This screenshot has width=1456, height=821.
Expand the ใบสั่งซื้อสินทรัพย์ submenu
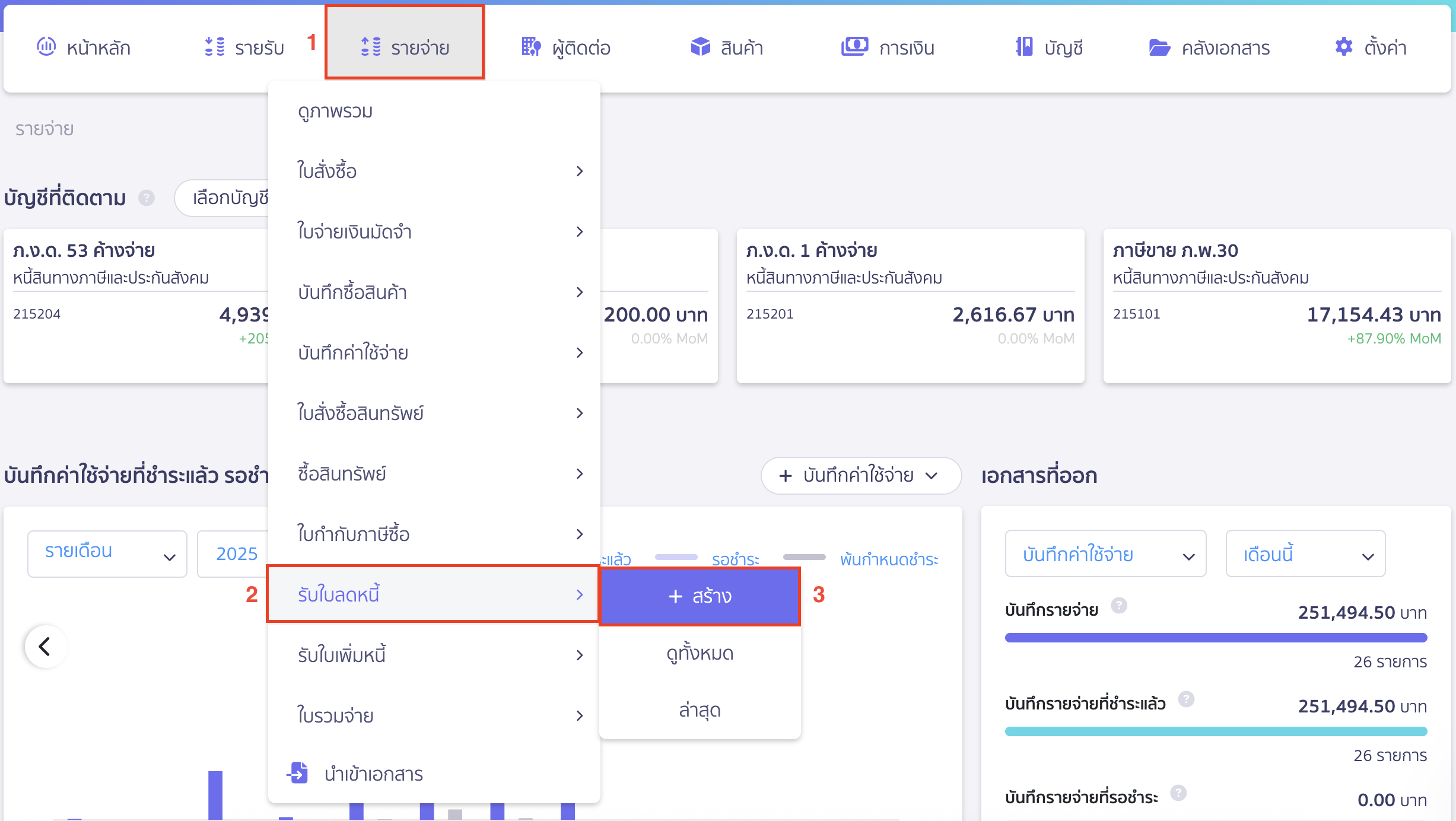434,413
